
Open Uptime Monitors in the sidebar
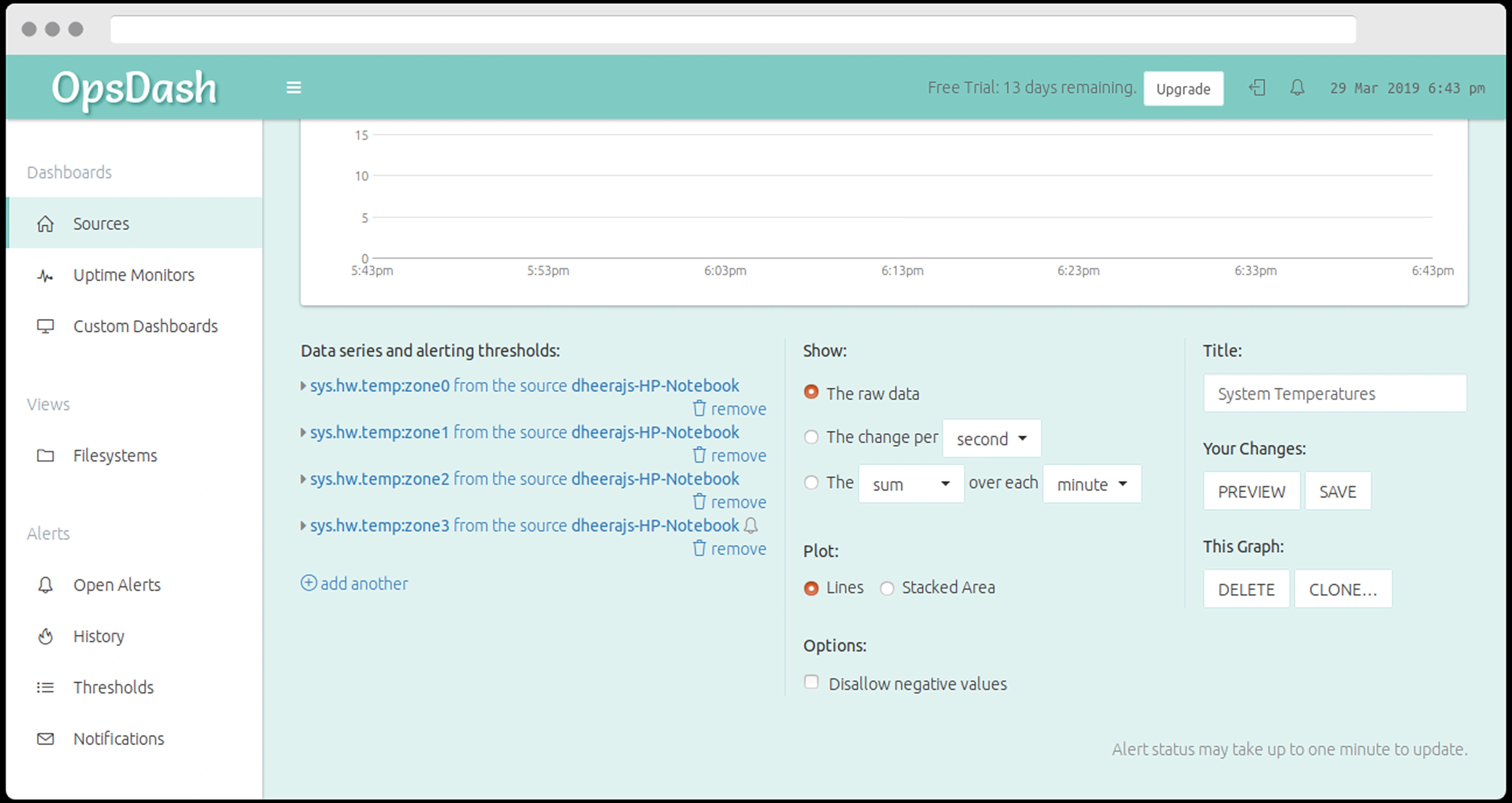(x=133, y=275)
